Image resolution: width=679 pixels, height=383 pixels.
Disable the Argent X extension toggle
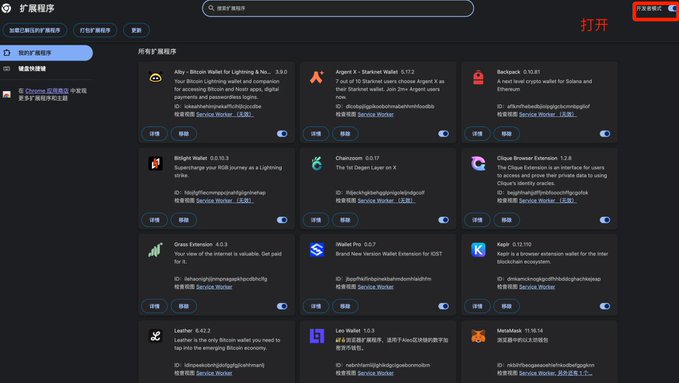[x=443, y=133]
